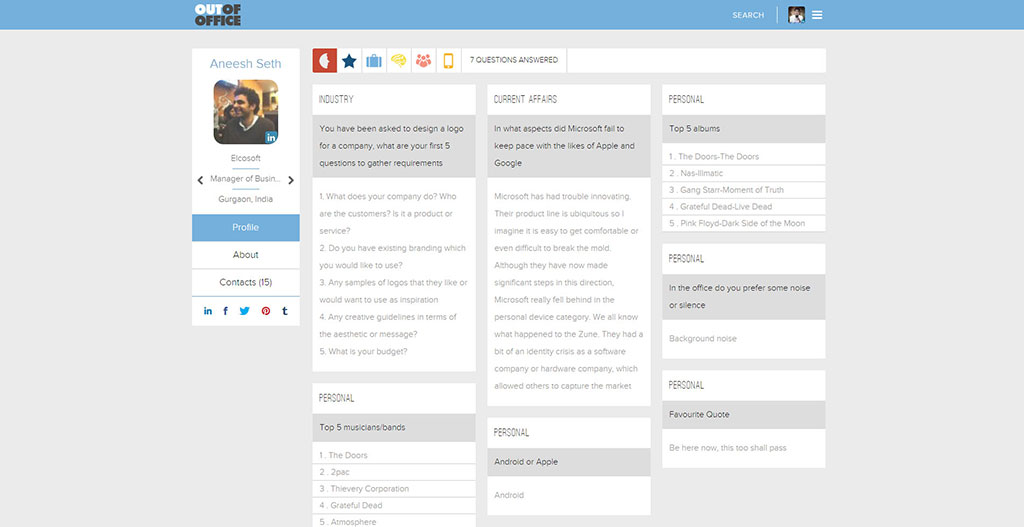Open the Facebook social icon
Screen dimensions: 1024x527
tap(225, 311)
